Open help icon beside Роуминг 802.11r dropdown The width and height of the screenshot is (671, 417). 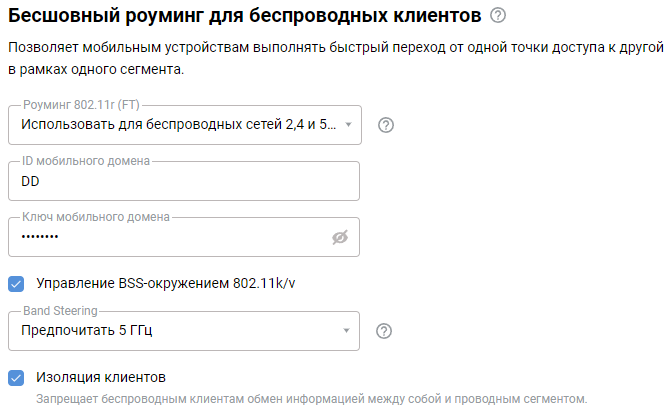pos(386,125)
